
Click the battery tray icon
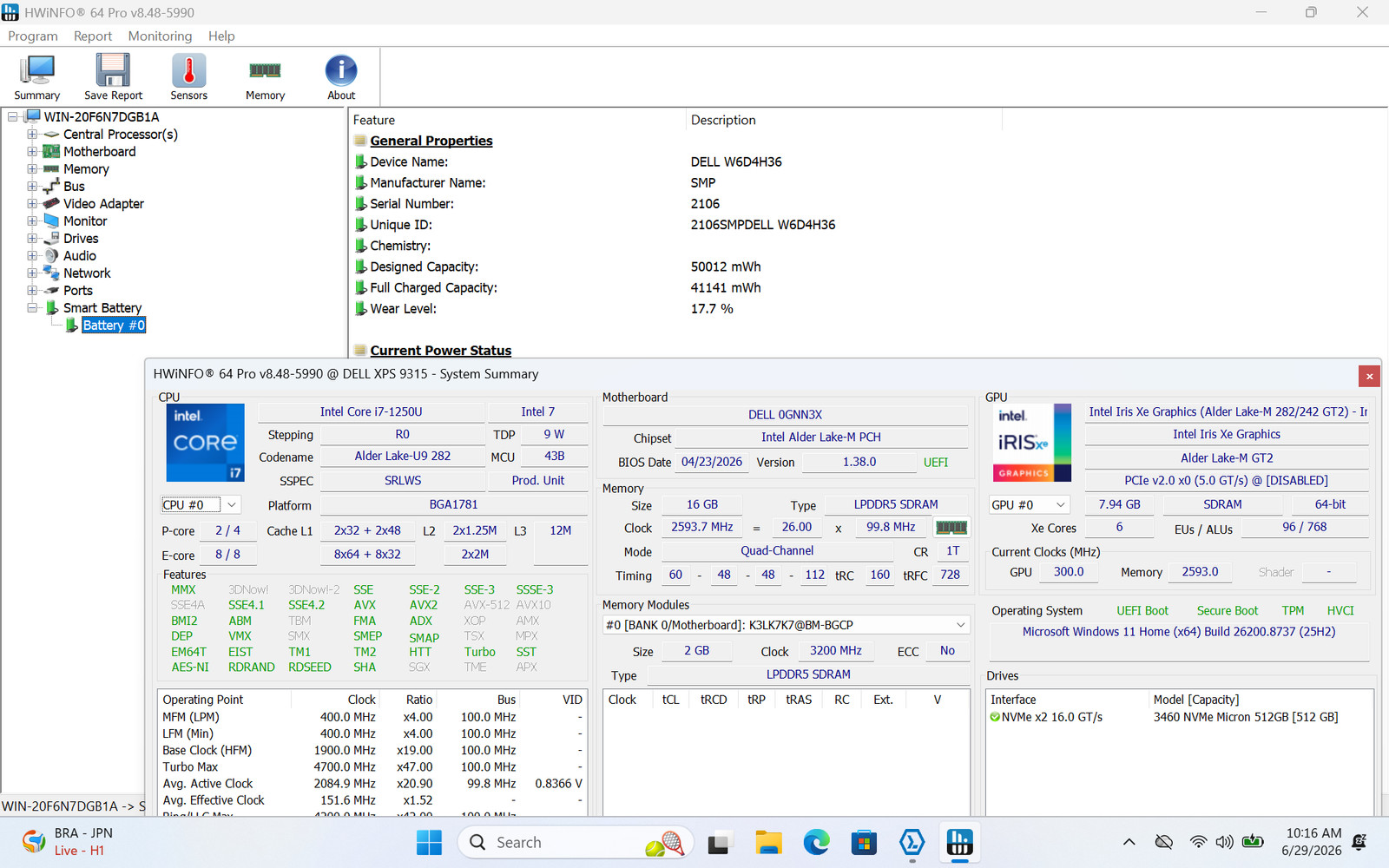[x=1252, y=842]
